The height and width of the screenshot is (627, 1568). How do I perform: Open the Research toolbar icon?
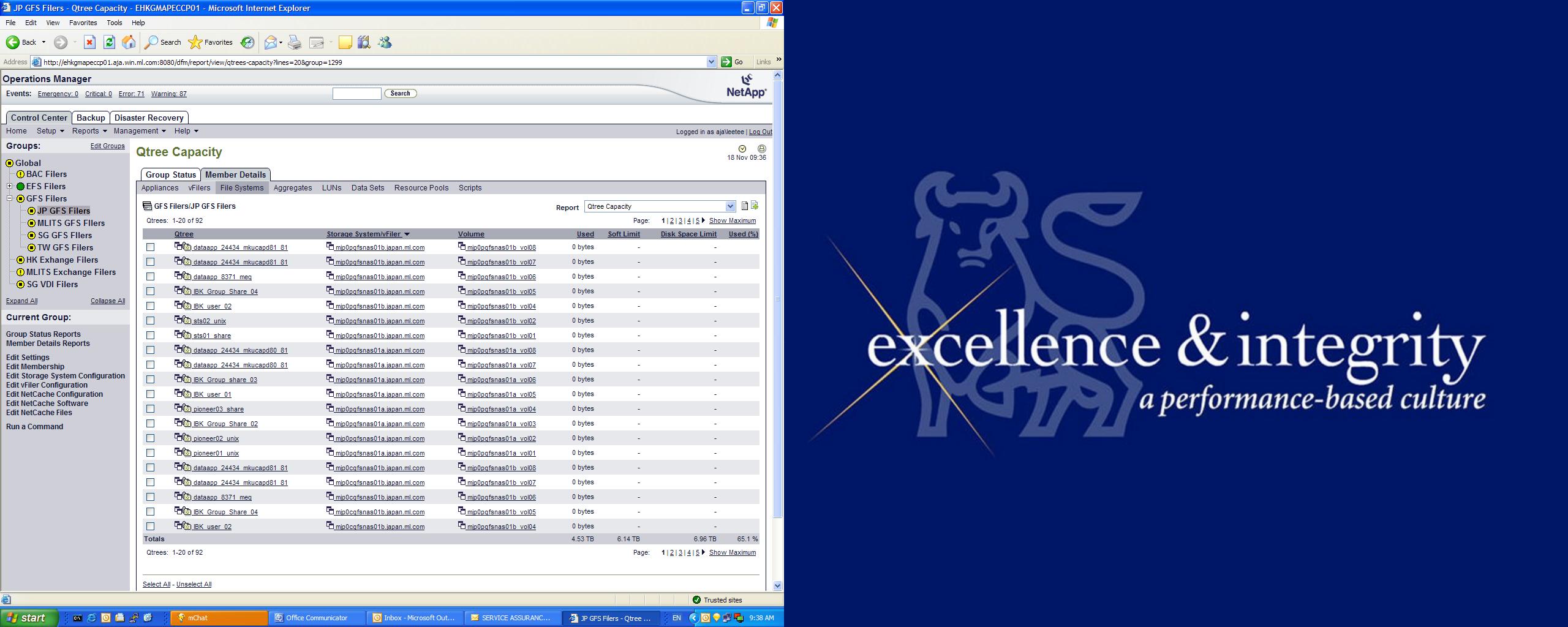[x=364, y=42]
